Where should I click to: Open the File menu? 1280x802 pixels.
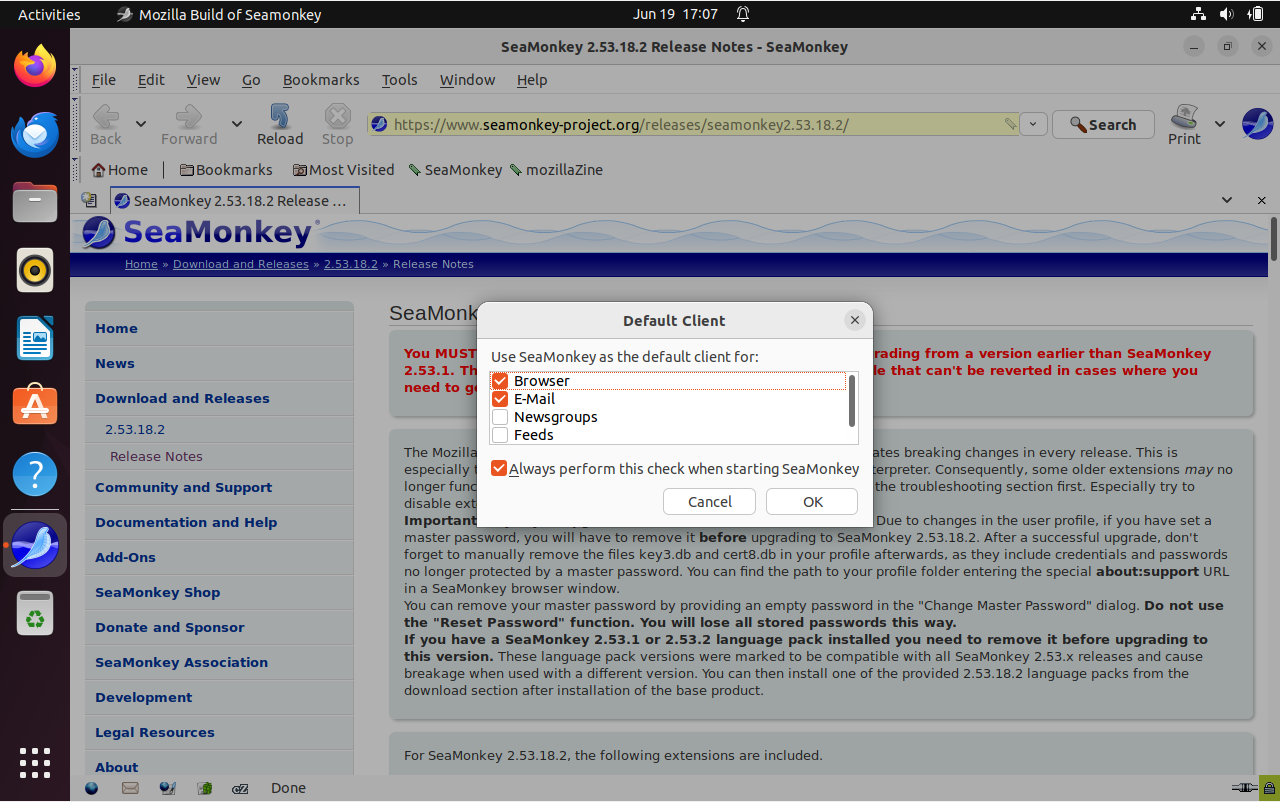click(x=104, y=80)
